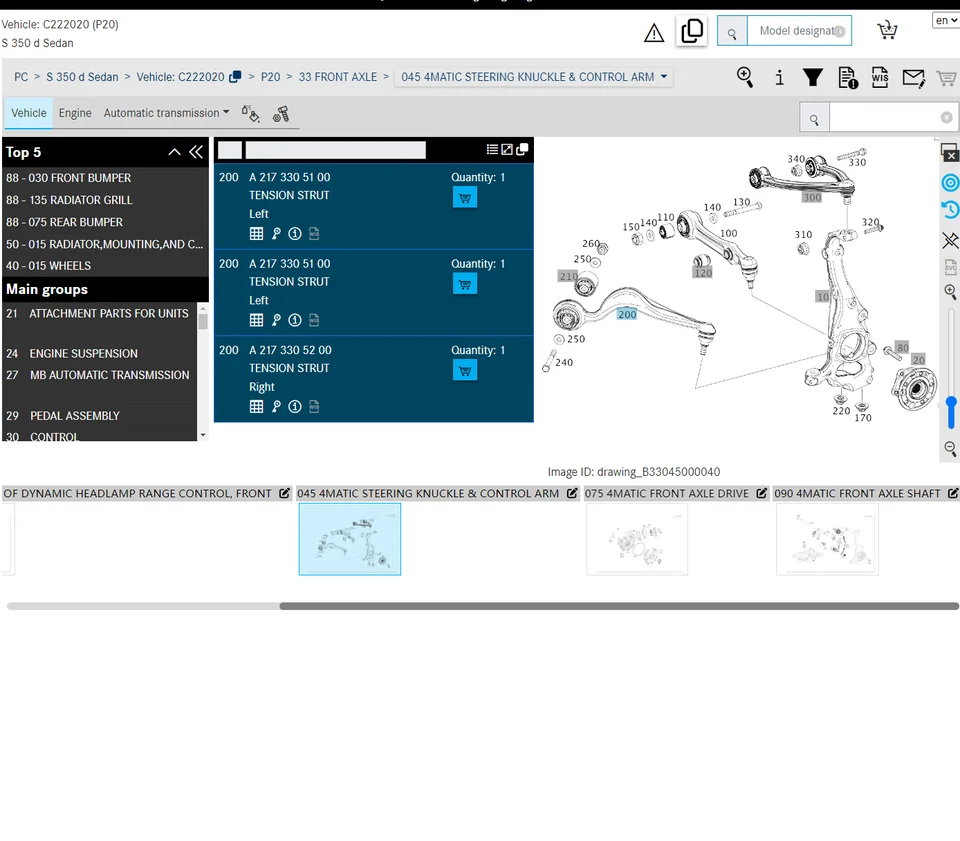
Task: Switch to the Vehicle tab
Action: [x=29, y=113]
